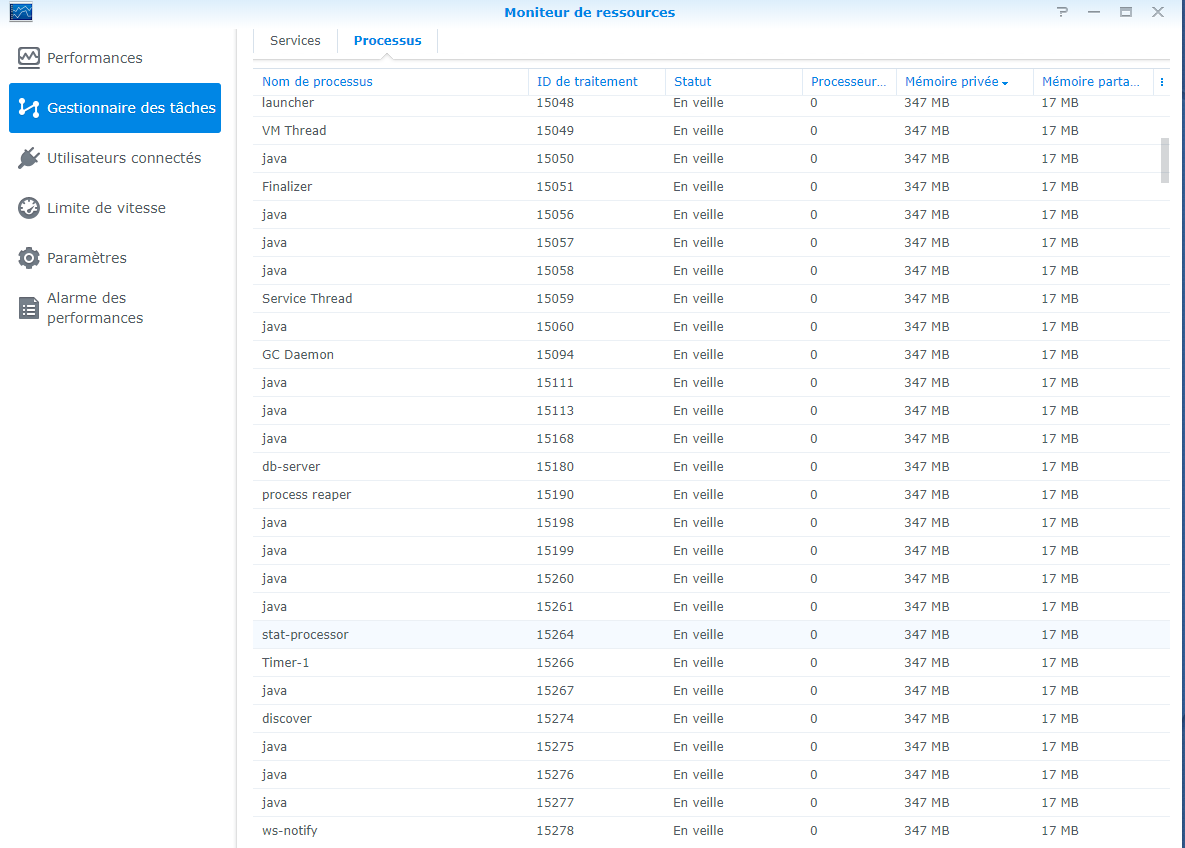This screenshot has width=1185, height=848.
Task: Sort by Nom de processus column header
Action: [x=317, y=82]
